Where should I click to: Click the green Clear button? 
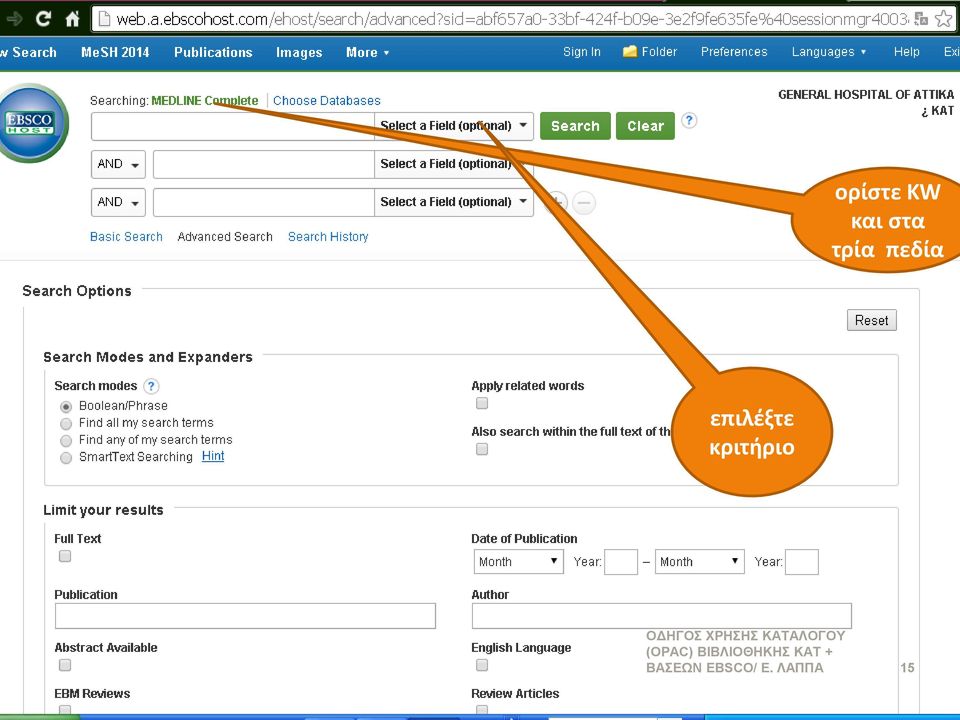pyautogui.click(x=645, y=126)
